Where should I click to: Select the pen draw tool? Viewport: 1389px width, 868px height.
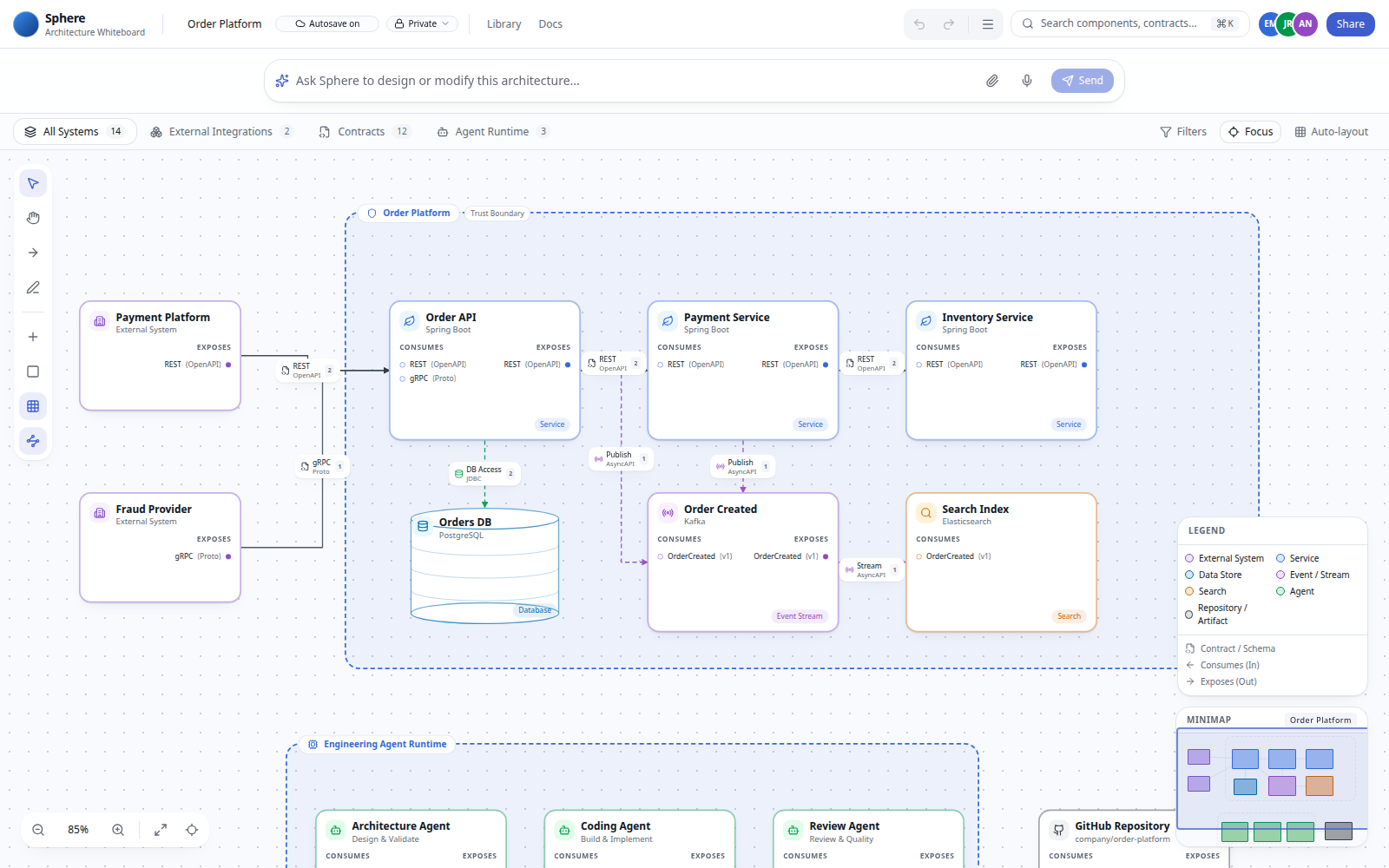click(x=33, y=287)
